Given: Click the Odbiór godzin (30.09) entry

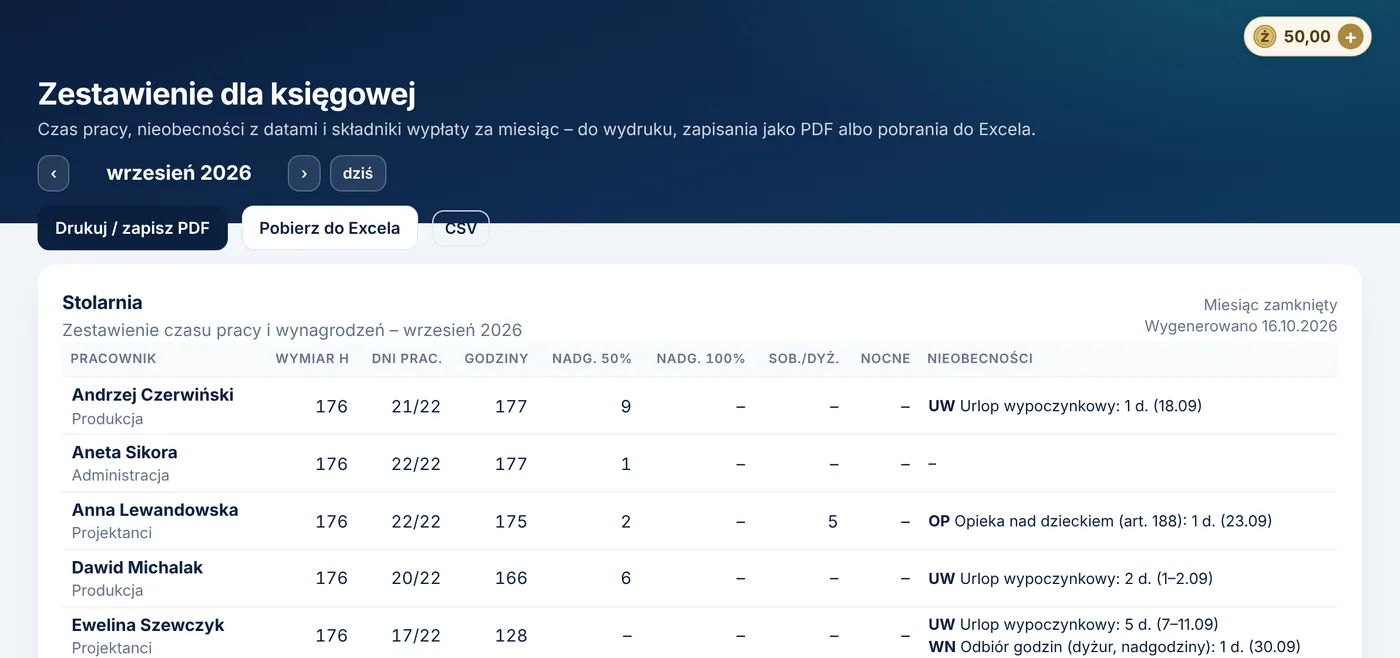Looking at the screenshot, I should tap(1114, 647).
